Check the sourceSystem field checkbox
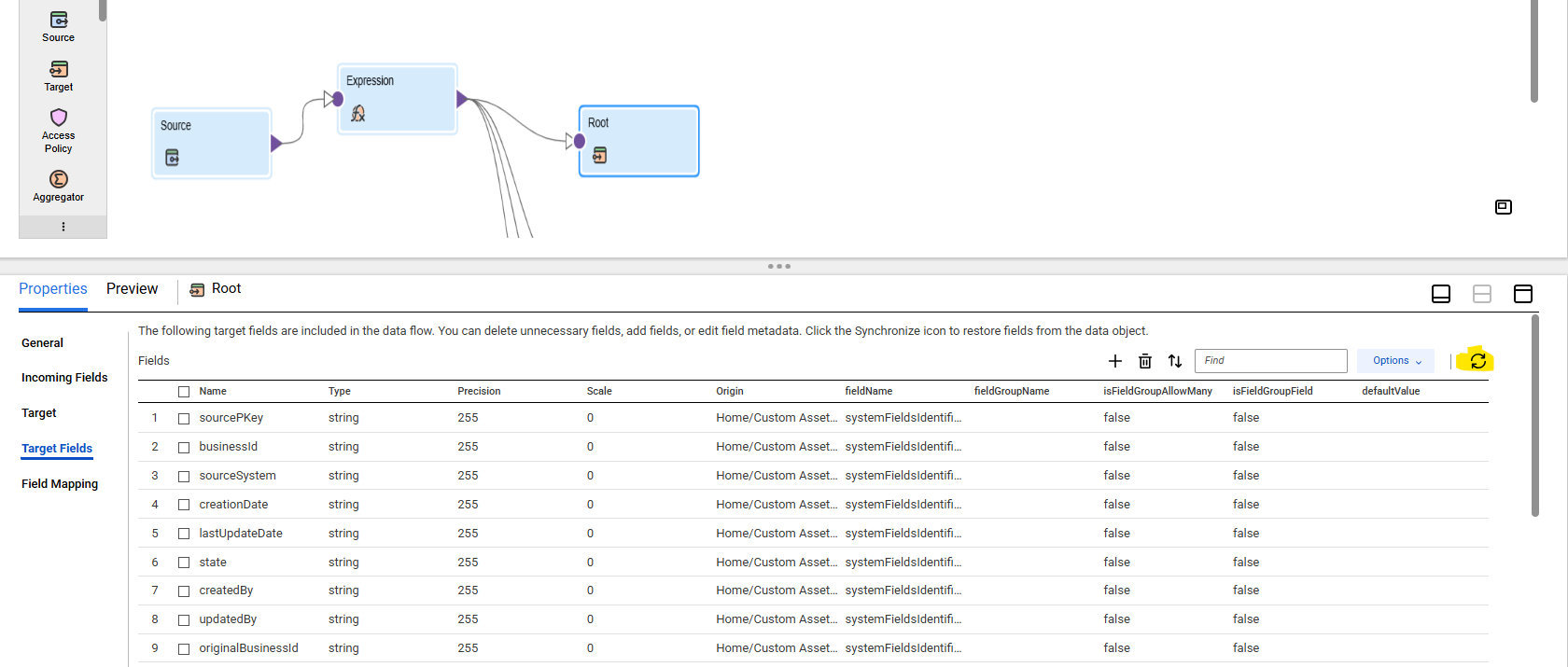The image size is (1568, 667). (184, 477)
